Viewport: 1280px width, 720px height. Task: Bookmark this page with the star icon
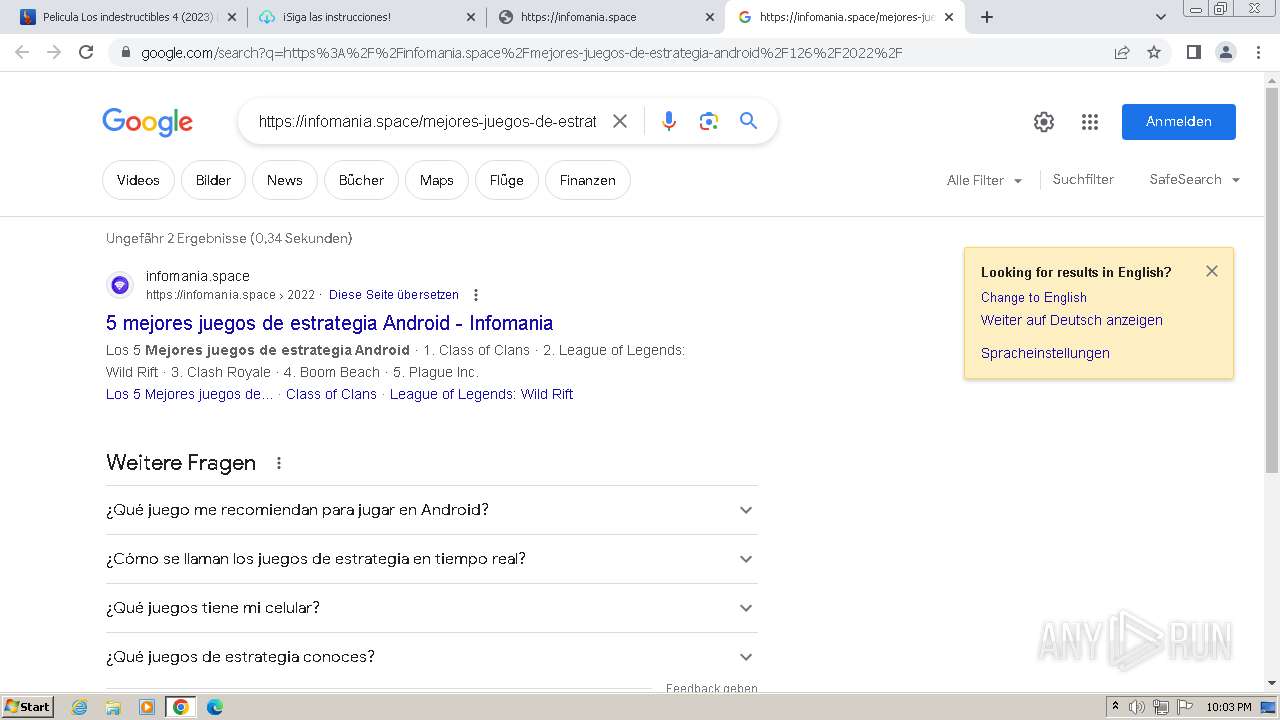[1154, 52]
